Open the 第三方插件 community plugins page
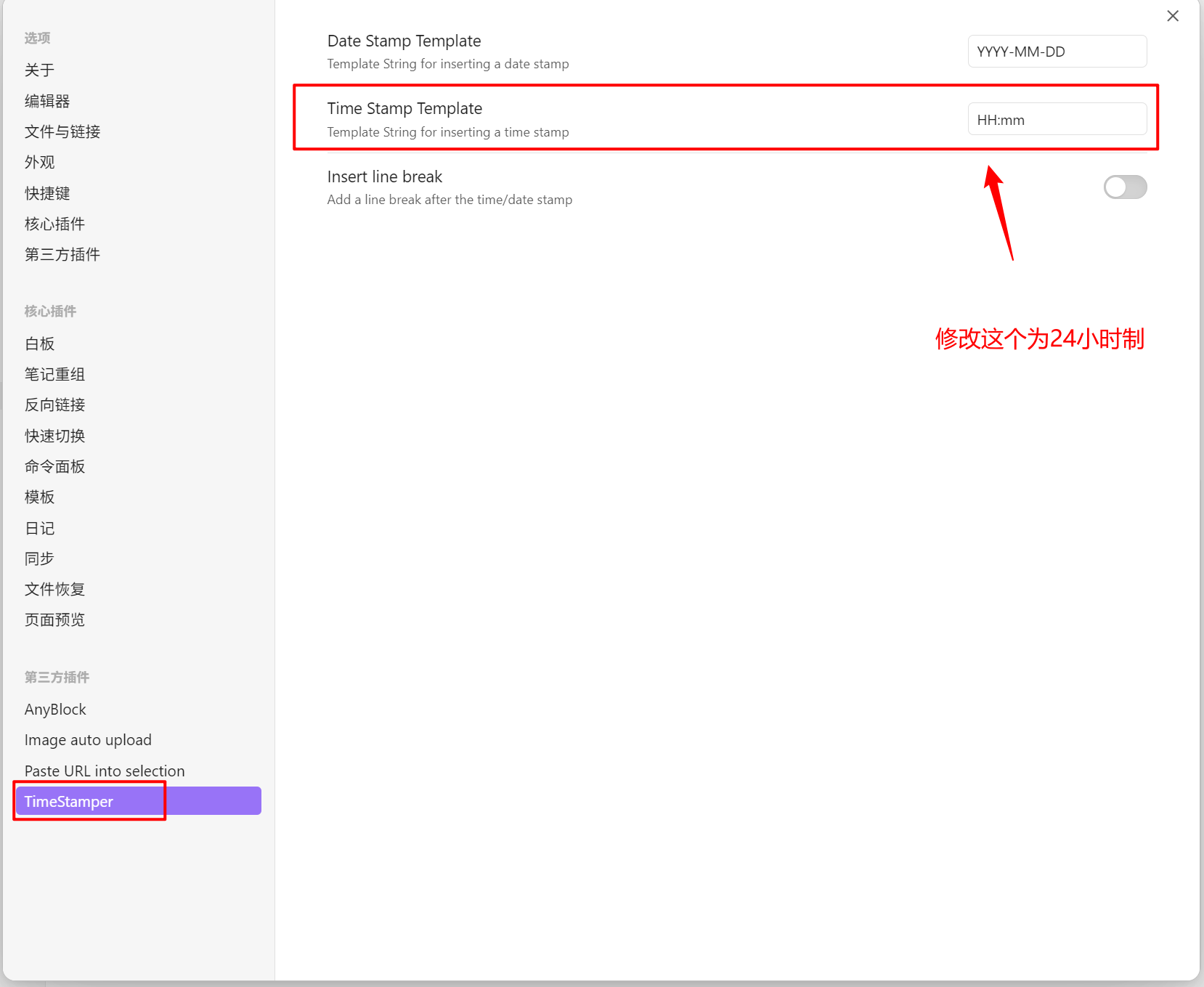This screenshot has height=987, width=1204. tap(62, 254)
